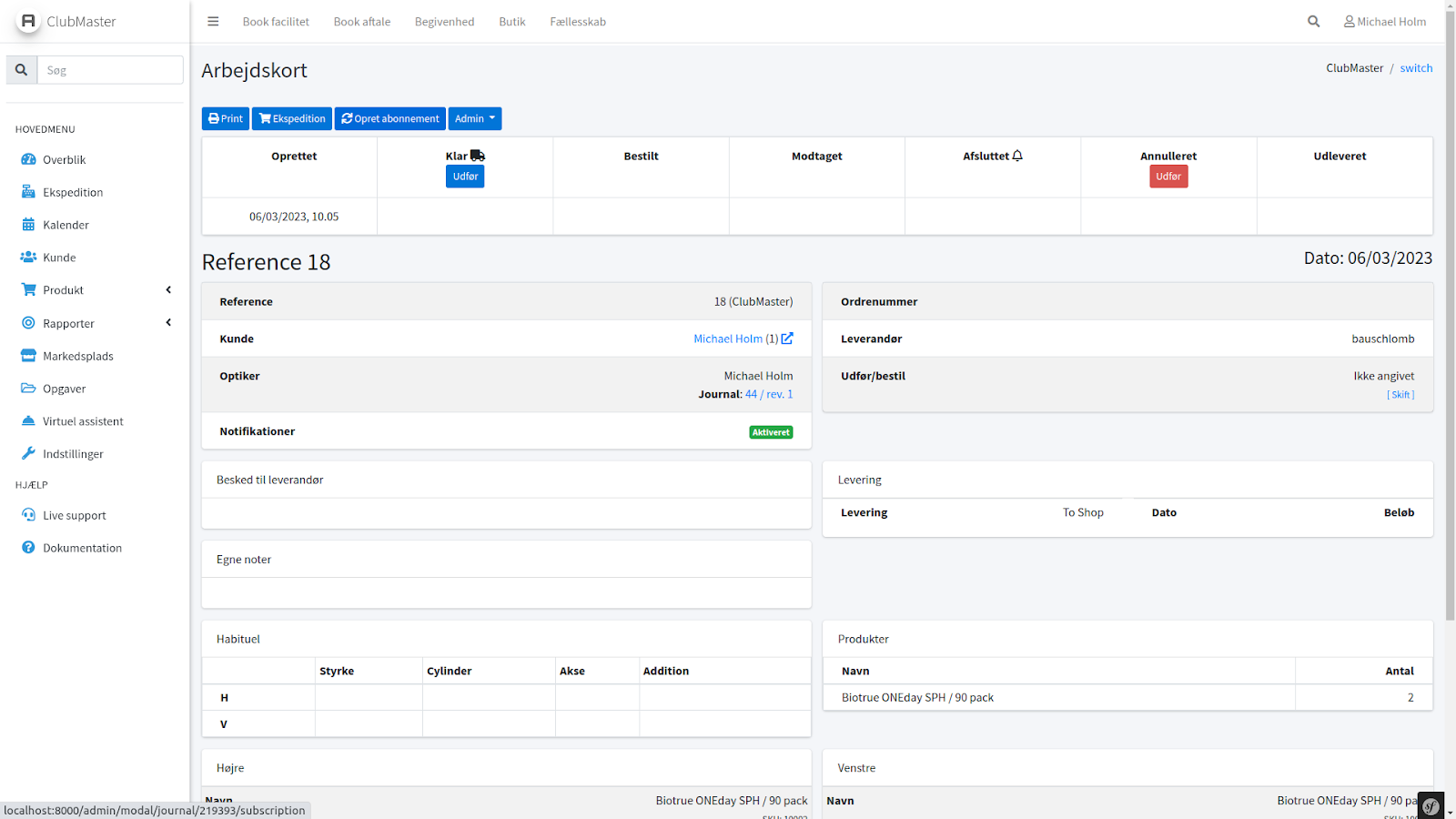Click the top-right search magnifier icon
1456x819 pixels.
1313,22
